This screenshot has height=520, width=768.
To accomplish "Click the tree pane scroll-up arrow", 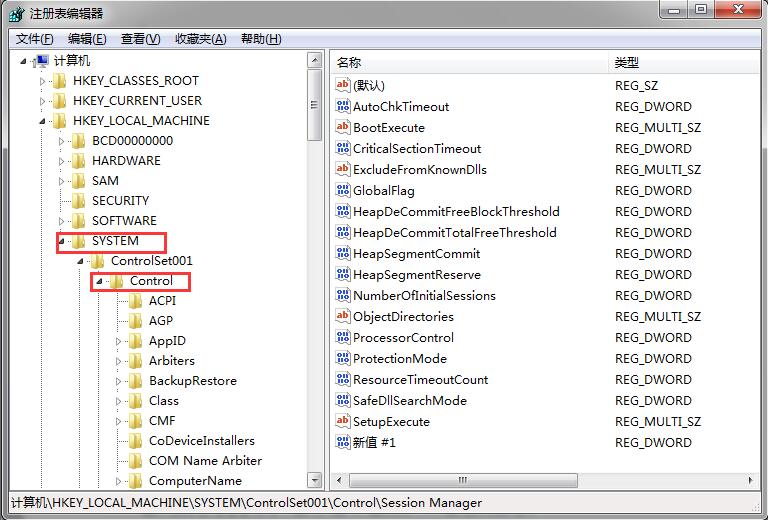I will pyautogui.click(x=314, y=60).
